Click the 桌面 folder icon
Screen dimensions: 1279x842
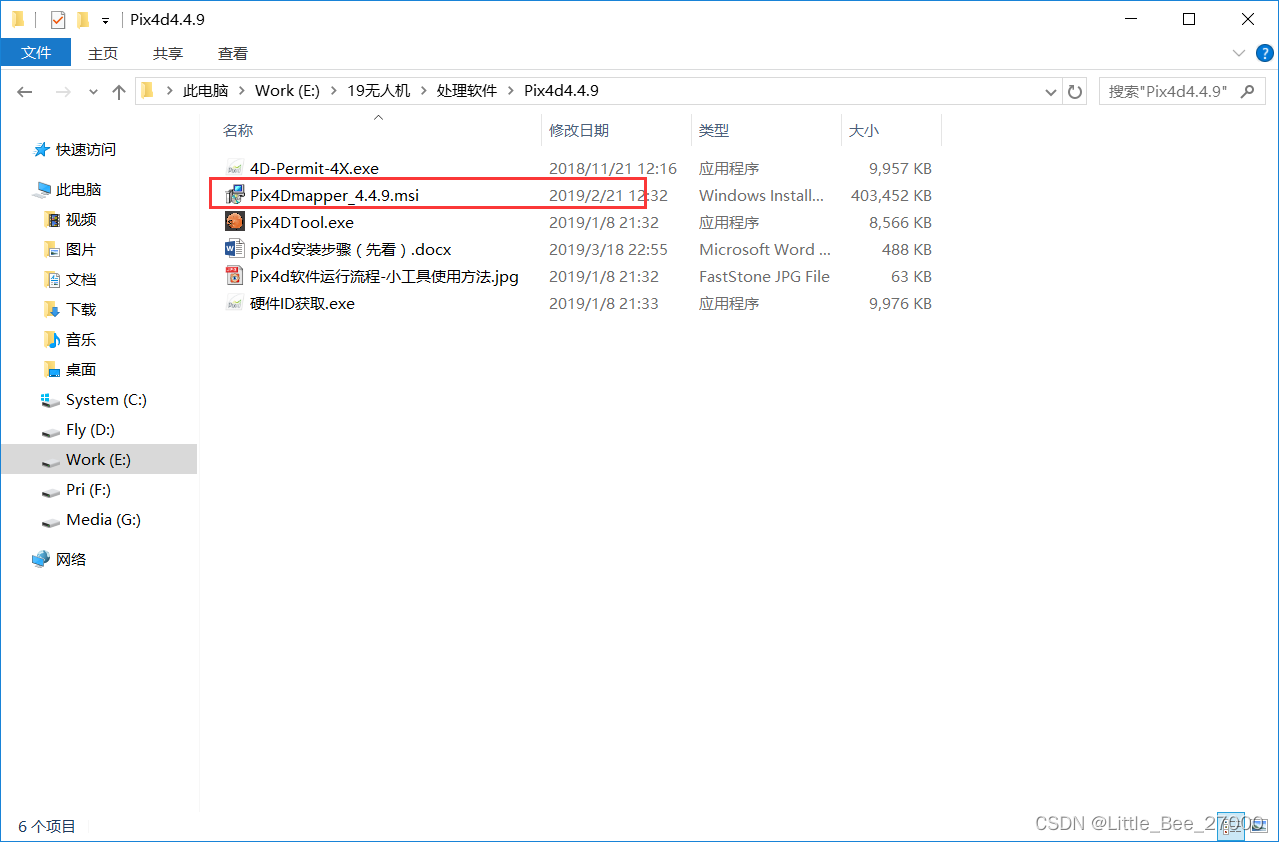point(52,369)
